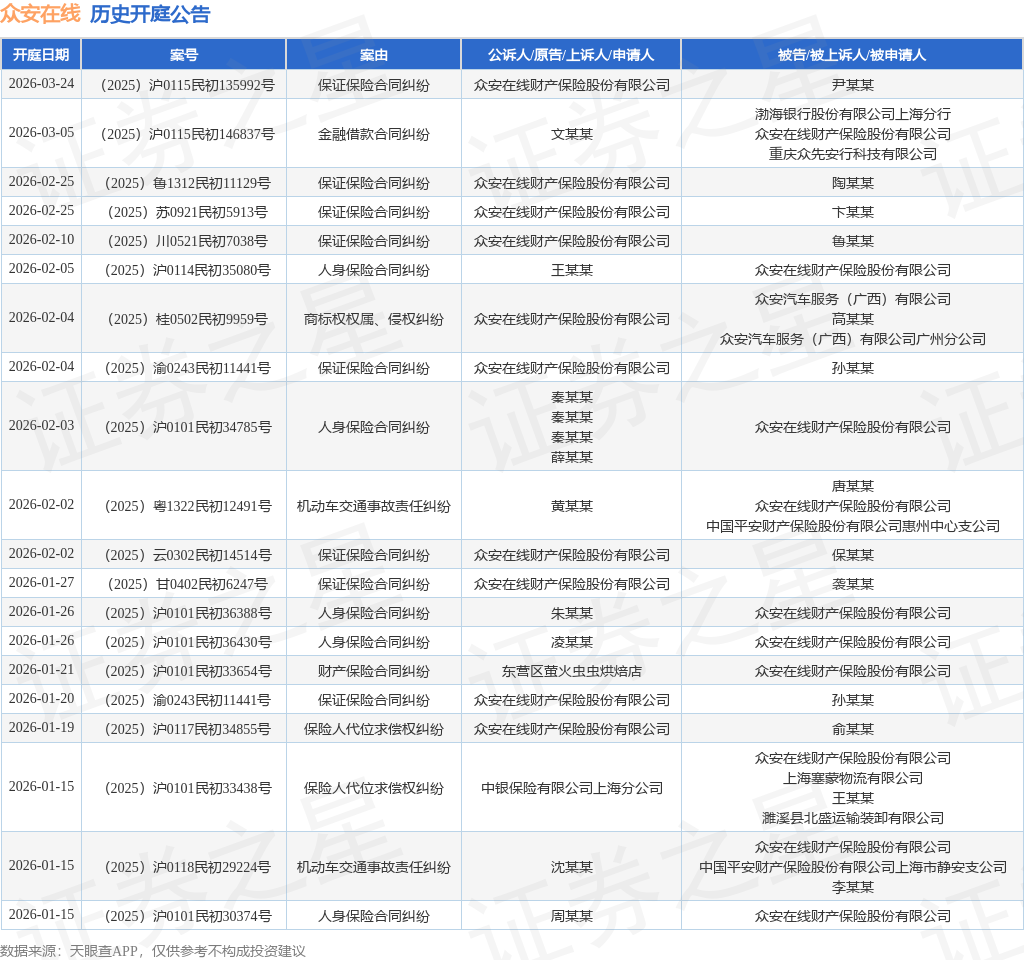Click the title 历史开庭公告
Viewport: 1024px width, 960px height.
(x=150, y=14)
